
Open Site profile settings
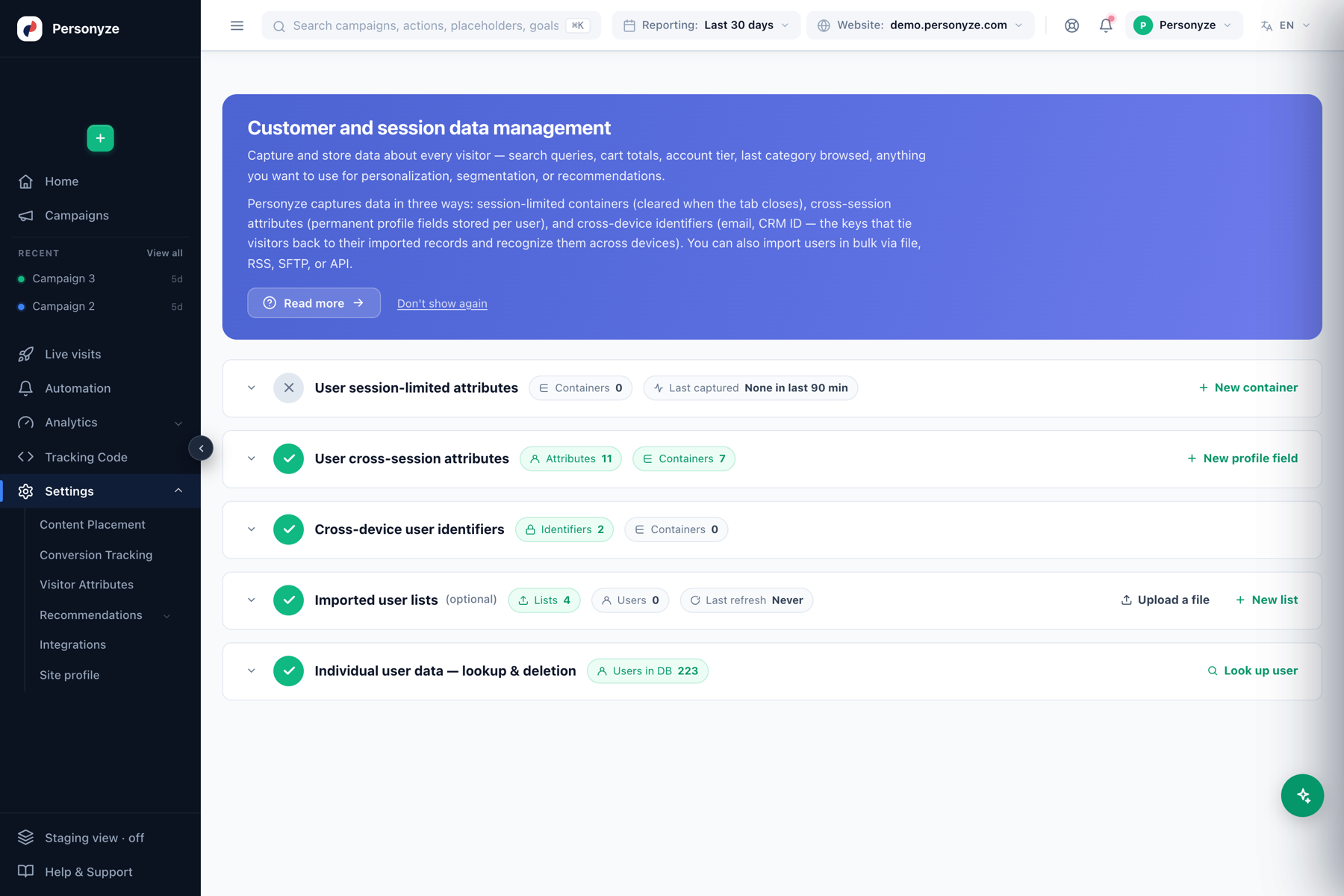[69, 675]
